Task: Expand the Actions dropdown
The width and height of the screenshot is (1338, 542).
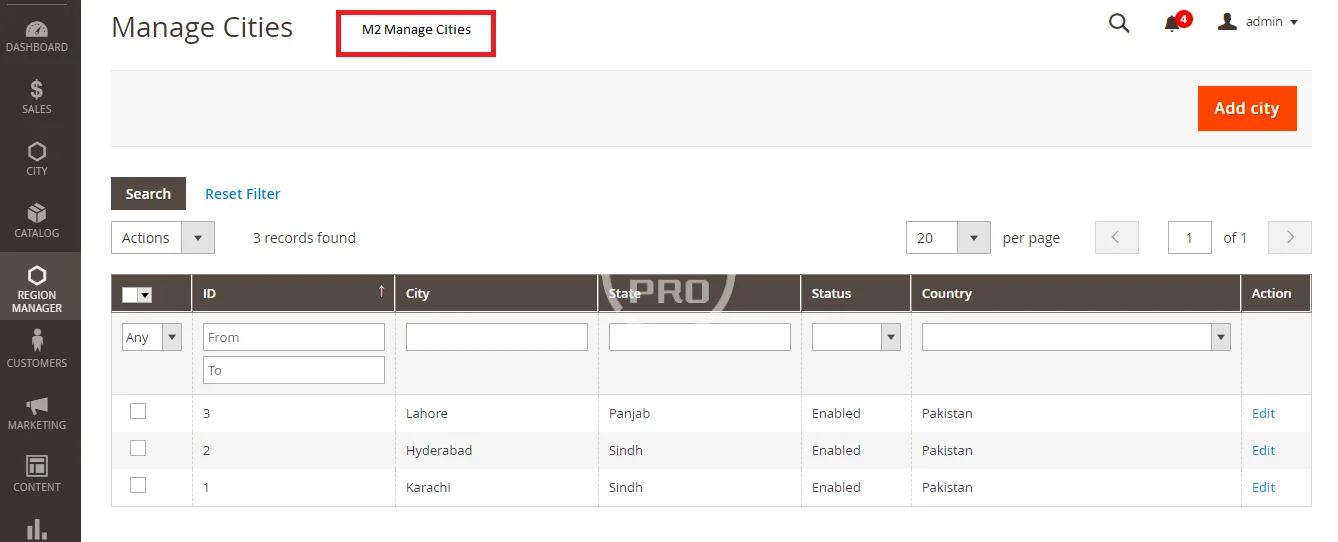Action: click(163, 238)
